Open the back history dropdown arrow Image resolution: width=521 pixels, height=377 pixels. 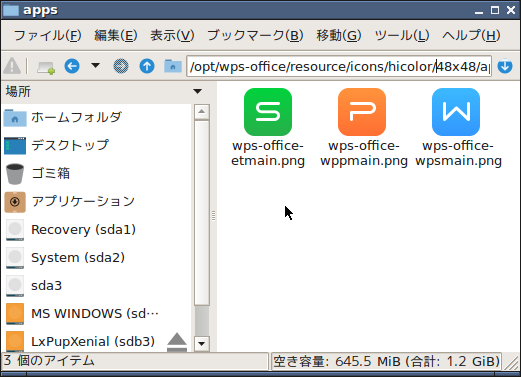click(96, 65)
